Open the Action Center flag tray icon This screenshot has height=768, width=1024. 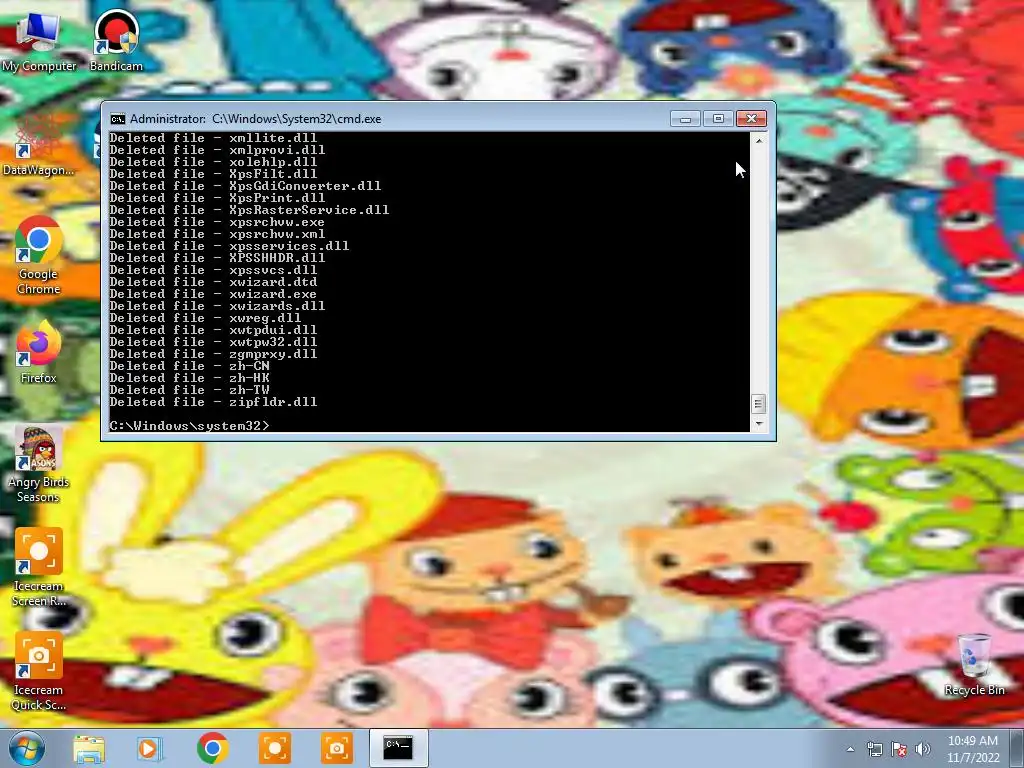click(899, 749)
